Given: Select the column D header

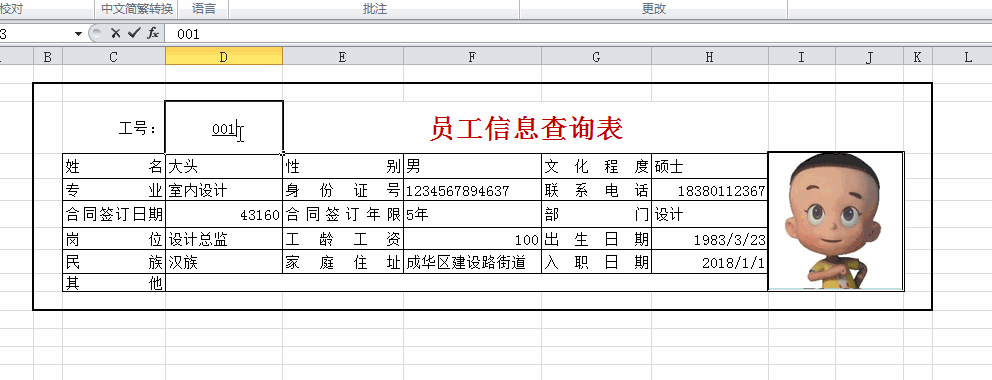Looking at the screenshot, I should (x=224, y=57).
